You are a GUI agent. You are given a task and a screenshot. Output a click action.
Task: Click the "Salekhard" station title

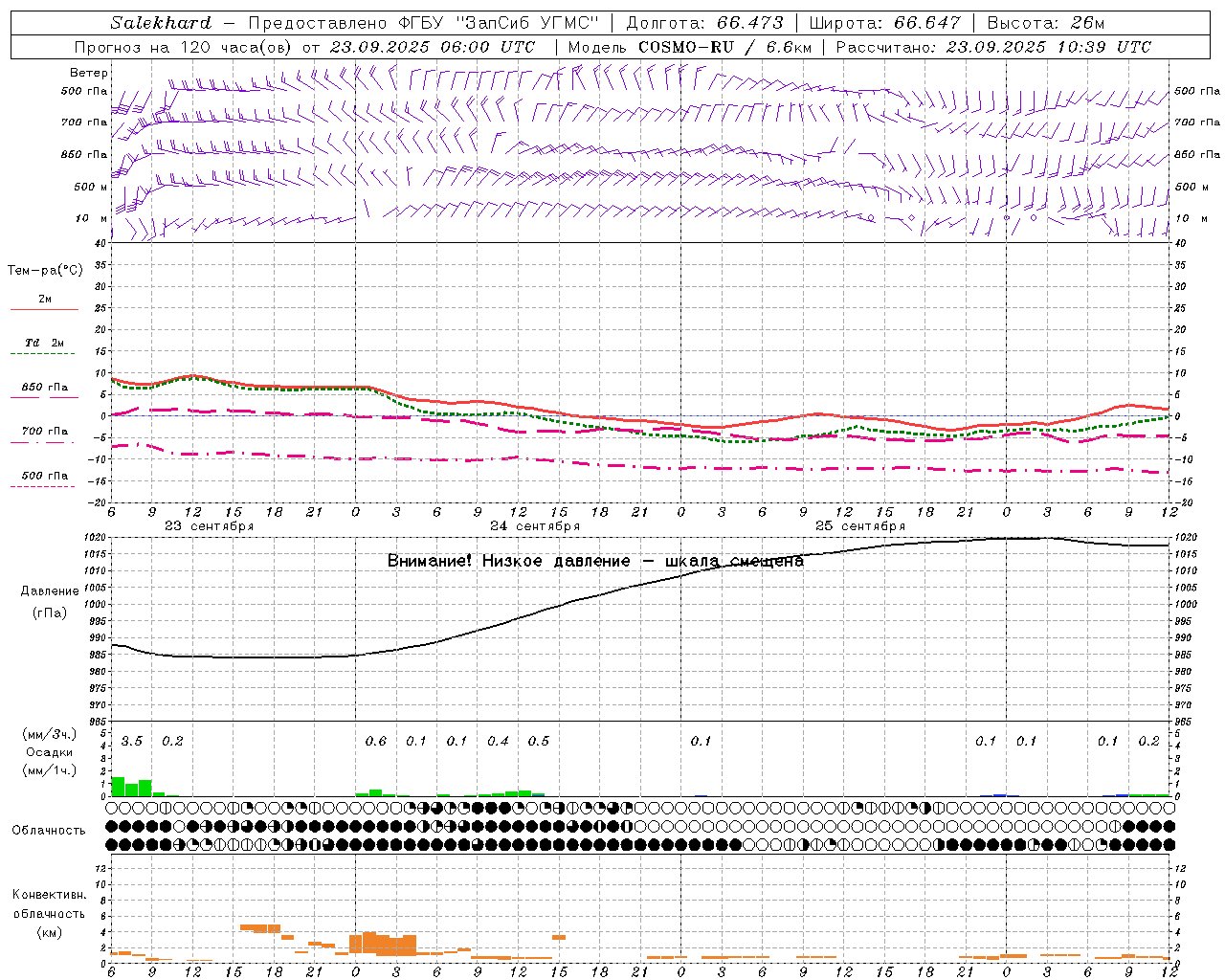click(x=161, y=23)
